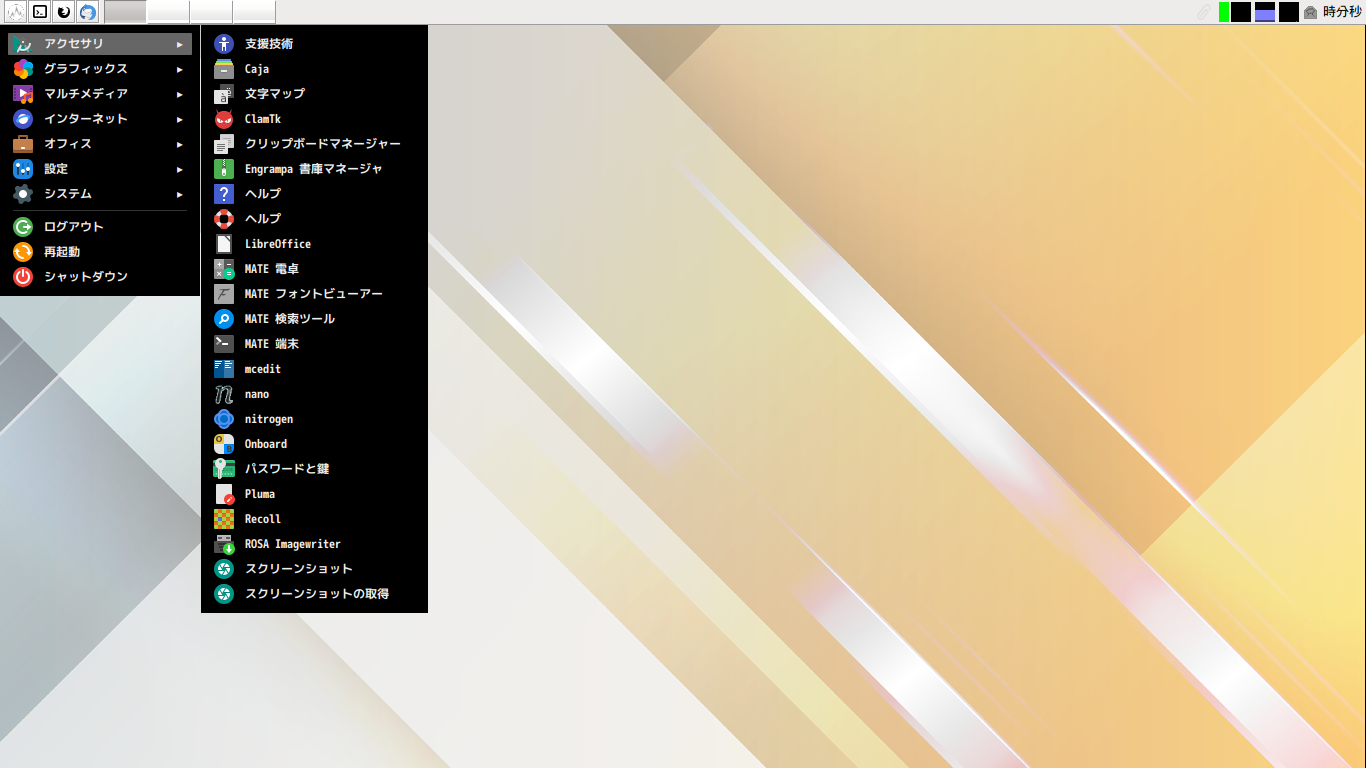Image resolution: width=1366 pixels, height=768 pixels.
Task: Open オフィス menu category
Action: [100, 144]
